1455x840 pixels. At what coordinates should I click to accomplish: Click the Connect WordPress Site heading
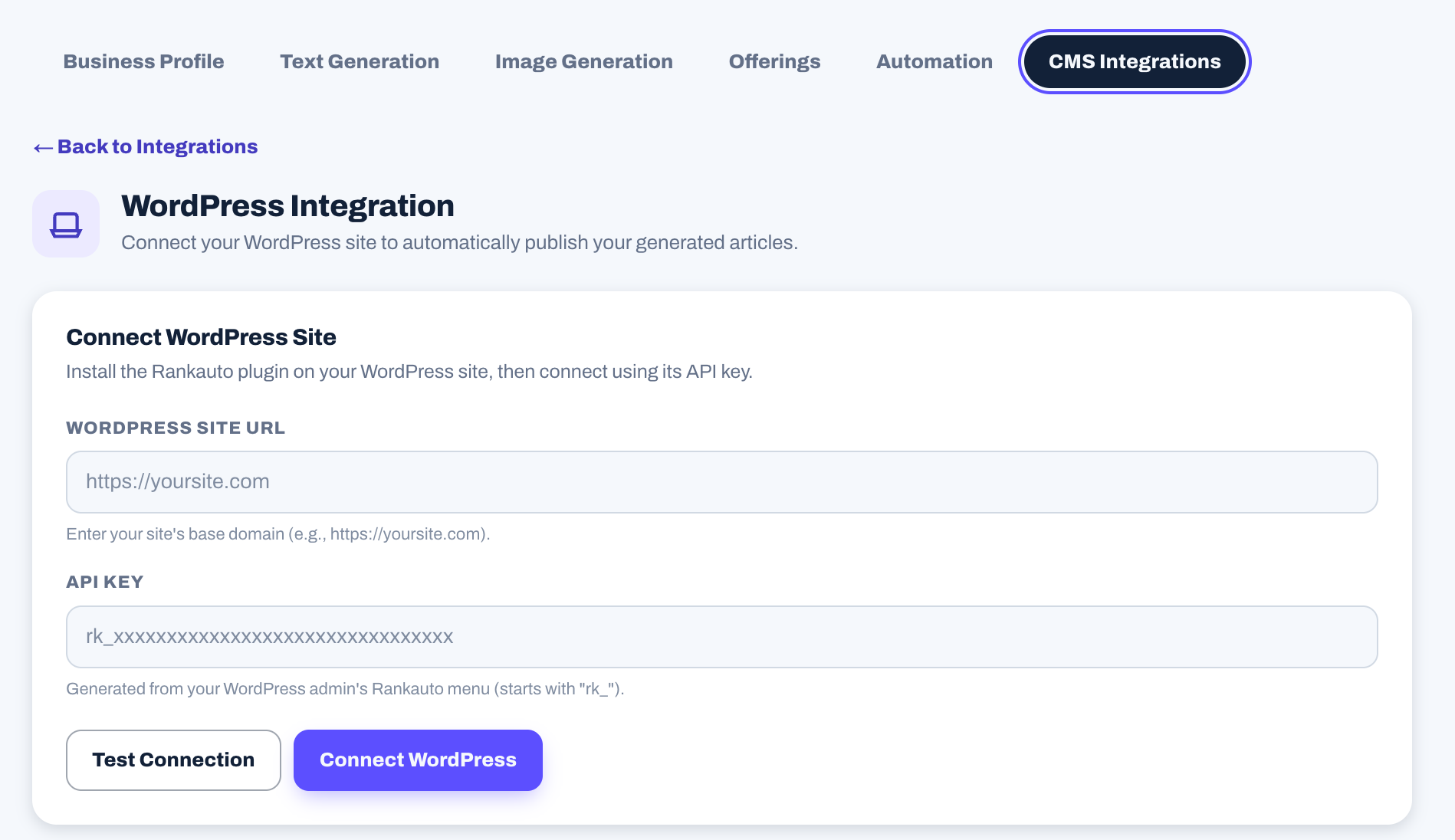point(202,337)
